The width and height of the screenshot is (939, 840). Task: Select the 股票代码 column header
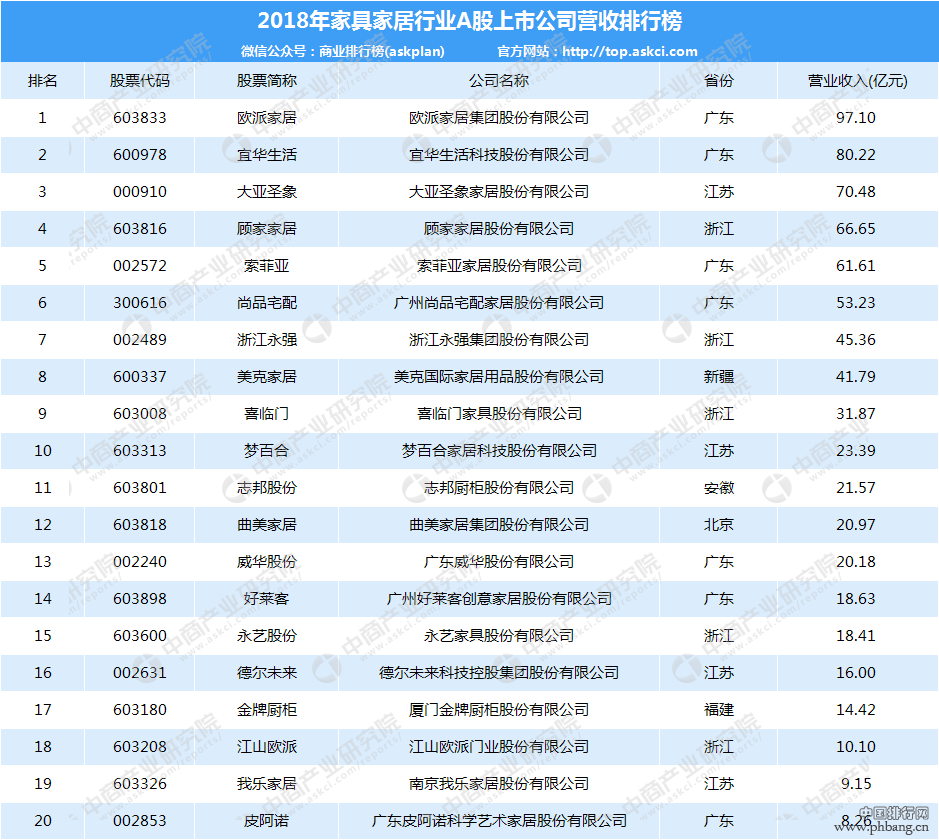[x=140, y=81]
